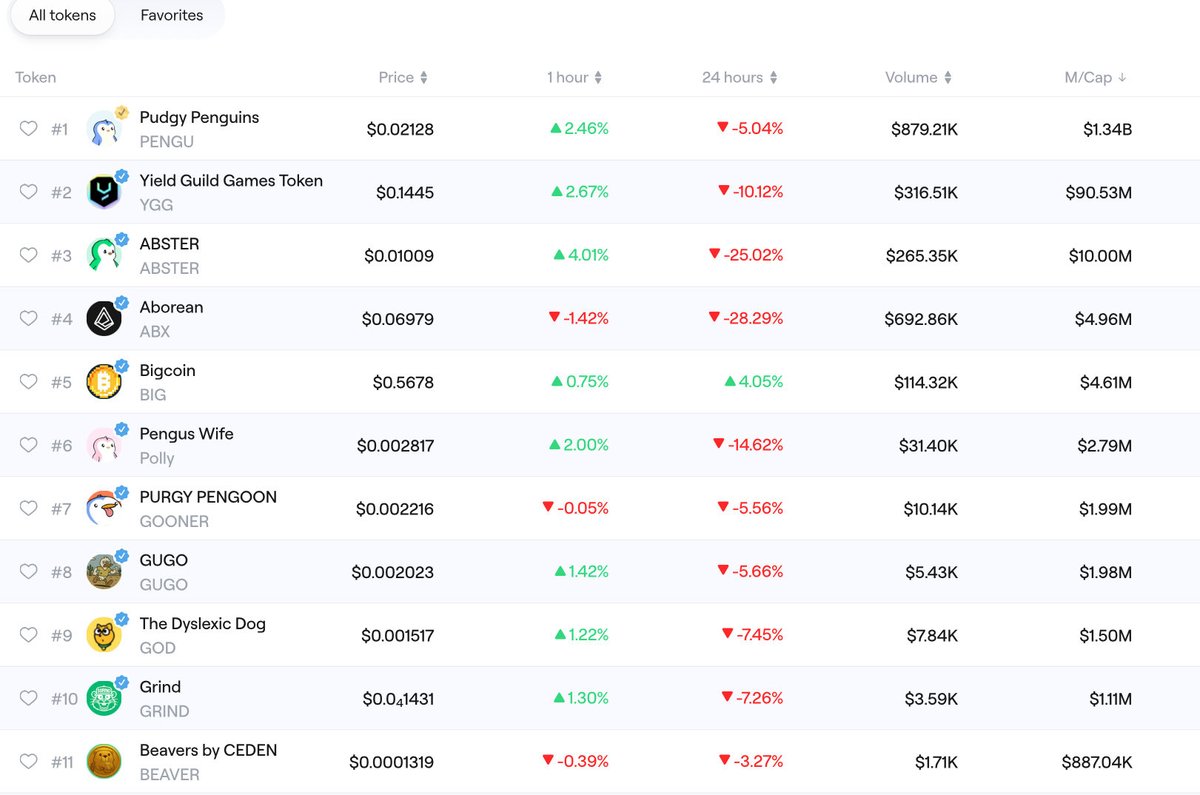Sort the table by 24 hours change

point(739,77)
